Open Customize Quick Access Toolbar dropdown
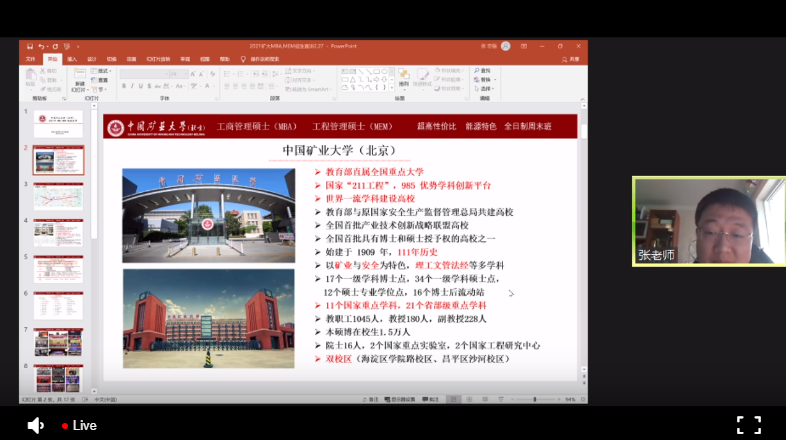This screenshot has height=440, width=786. pyautogui.click(x=78, y=46)
